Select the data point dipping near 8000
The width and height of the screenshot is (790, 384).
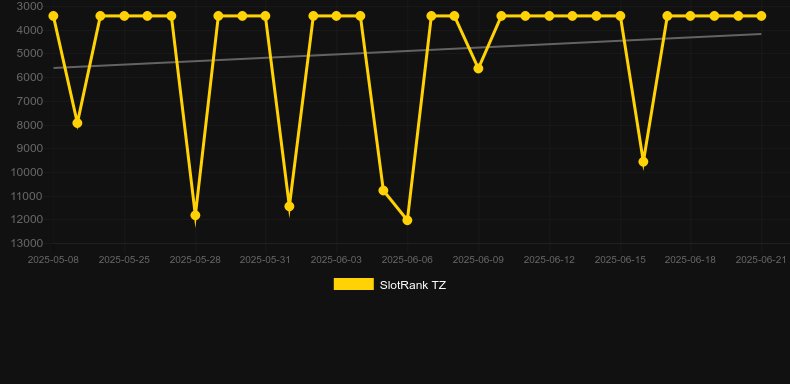click(x=77, y=123)
